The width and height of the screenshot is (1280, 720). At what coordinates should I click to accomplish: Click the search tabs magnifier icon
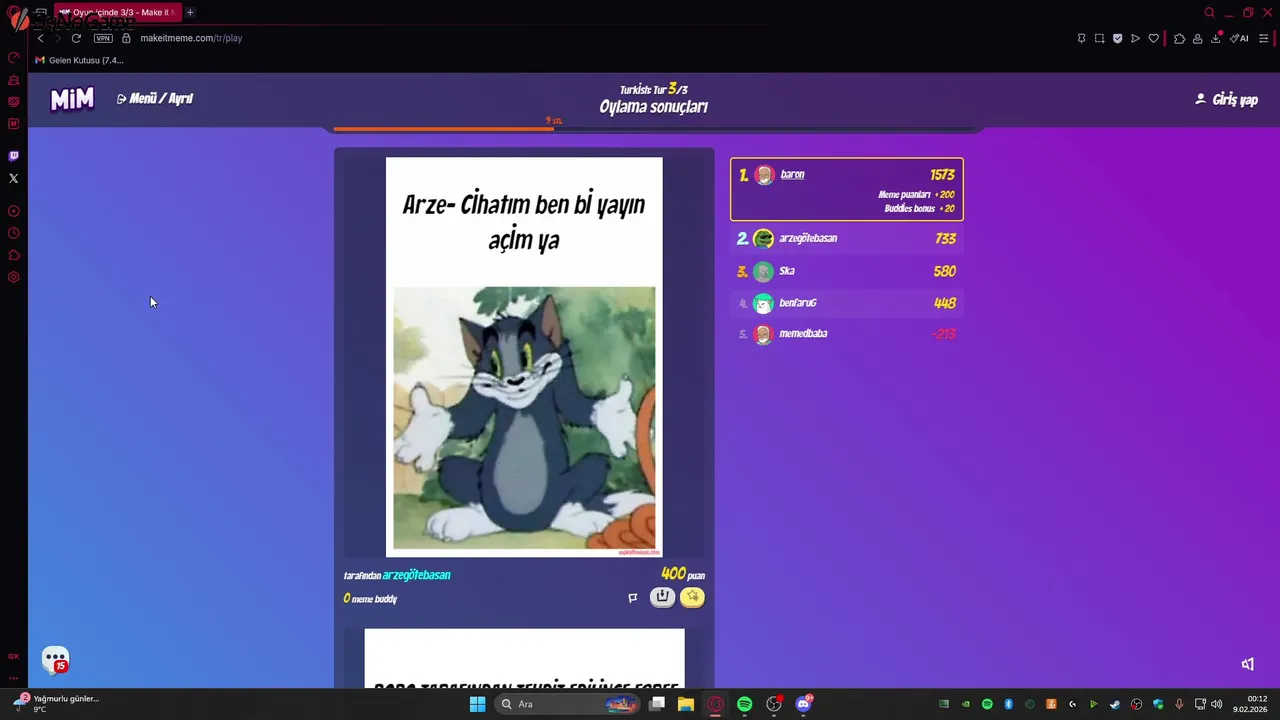1209,12
